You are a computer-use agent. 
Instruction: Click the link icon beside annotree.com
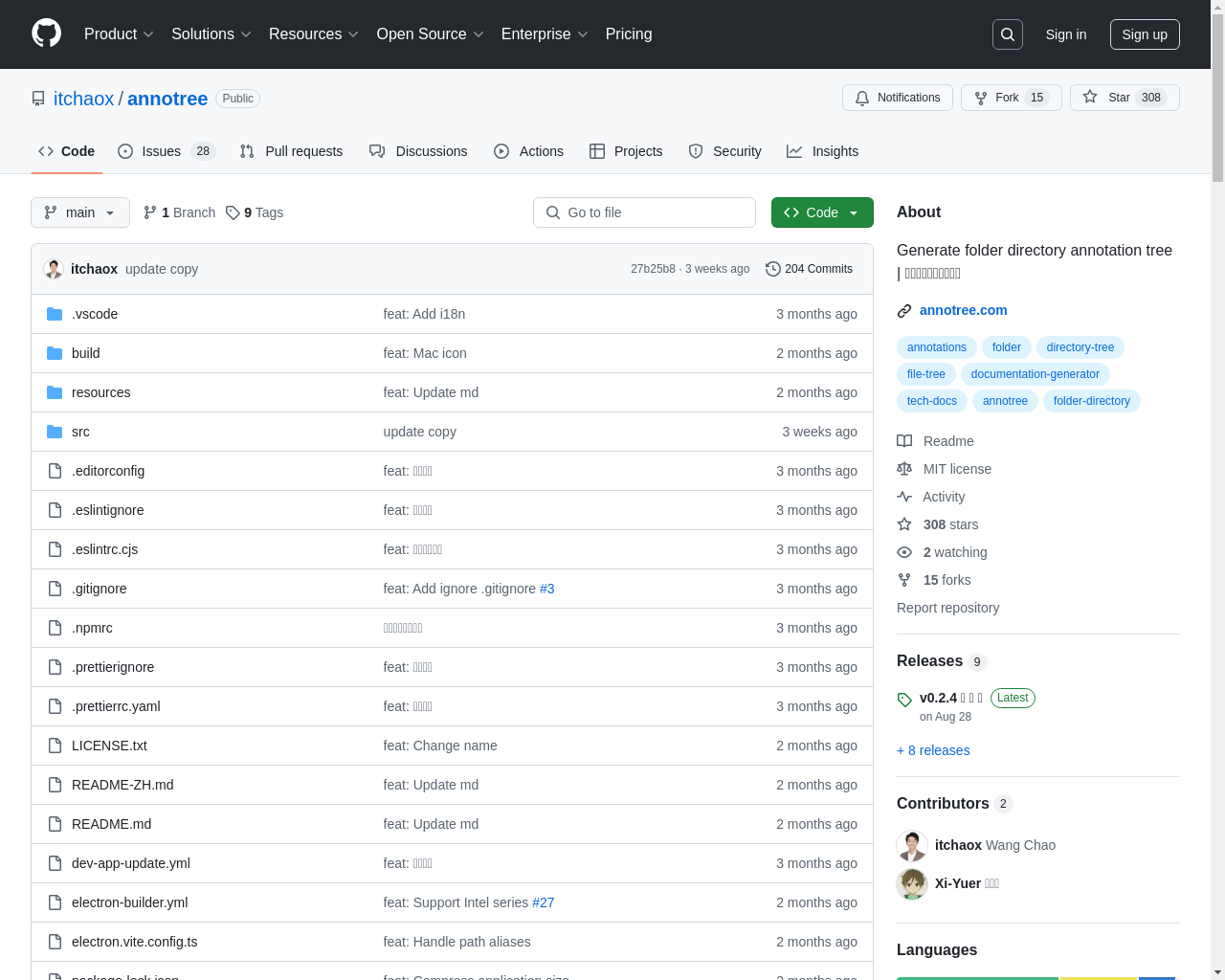click(x=904, y=310)
